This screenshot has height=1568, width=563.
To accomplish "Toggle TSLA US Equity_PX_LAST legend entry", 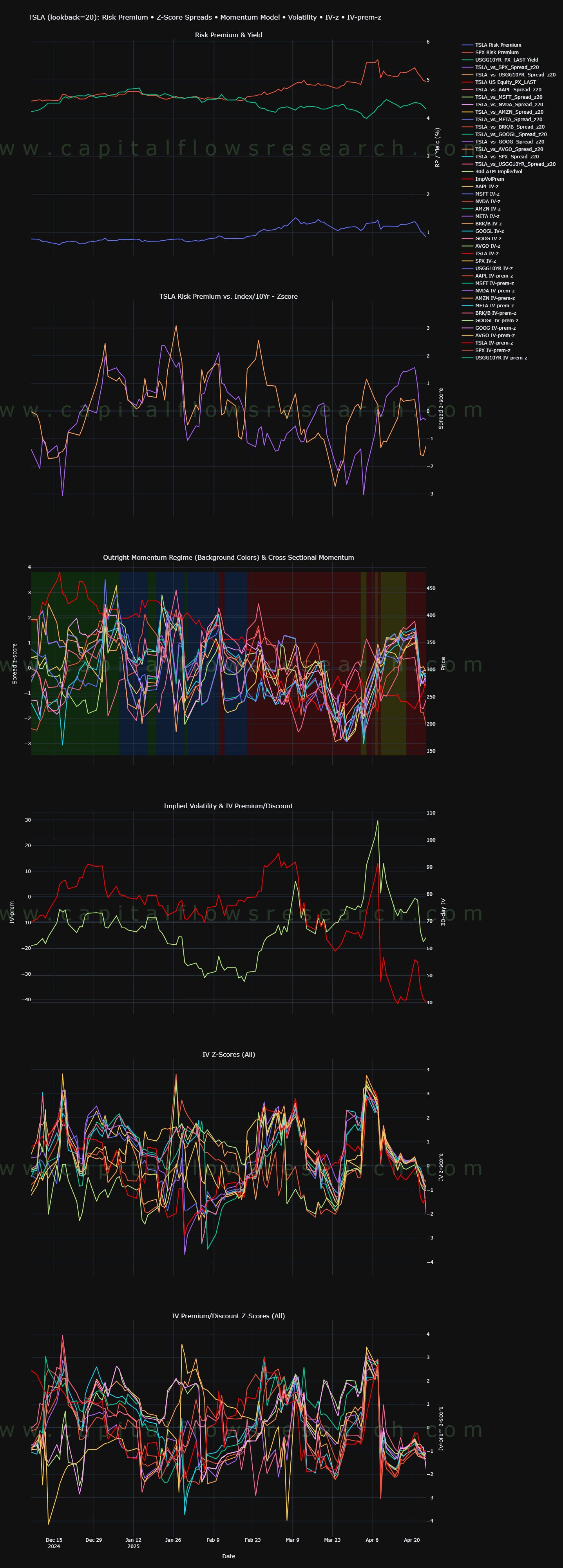I will (499, 82).
